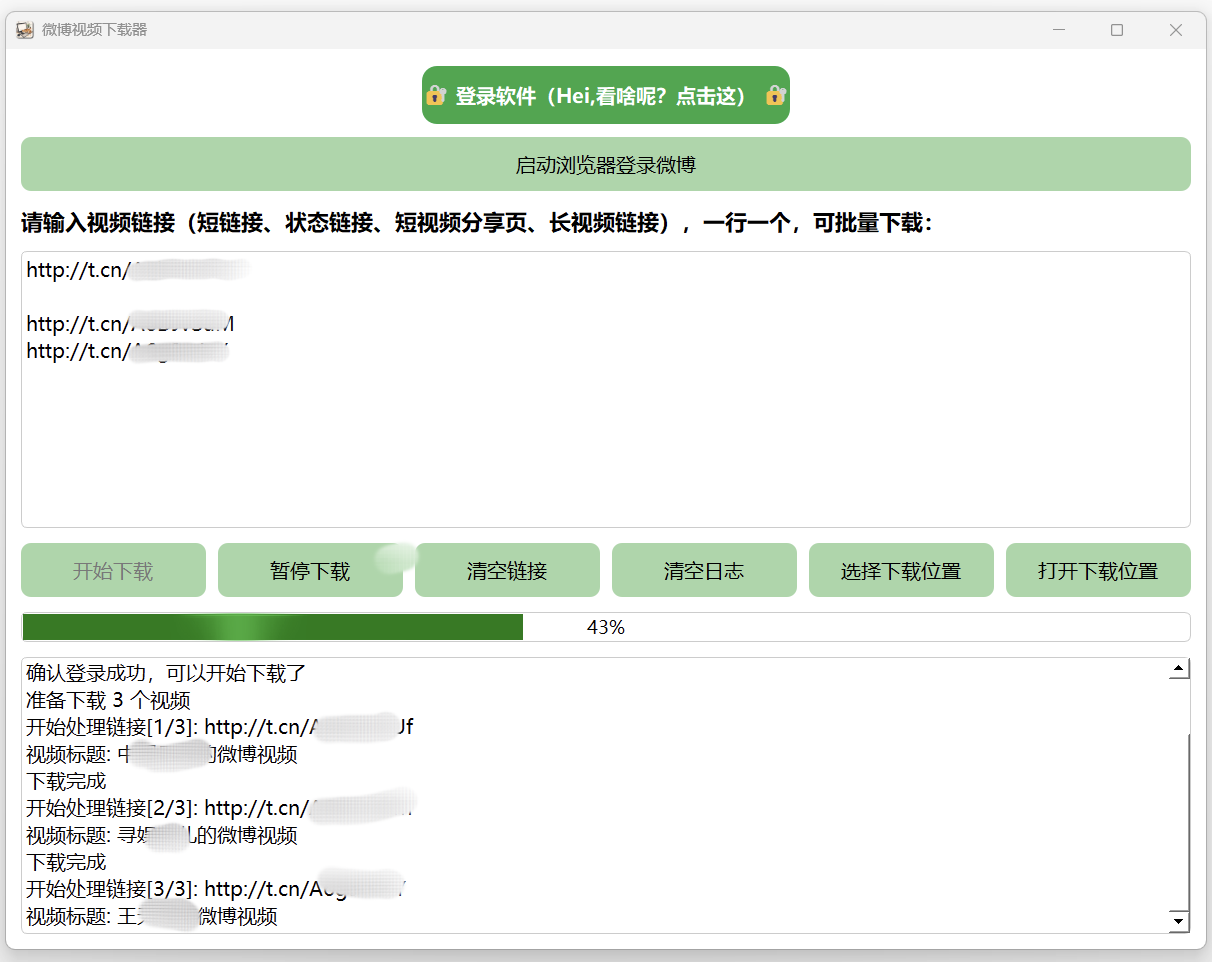
Task: Maximize the downloader window
Action: [x=1117, y=30]
